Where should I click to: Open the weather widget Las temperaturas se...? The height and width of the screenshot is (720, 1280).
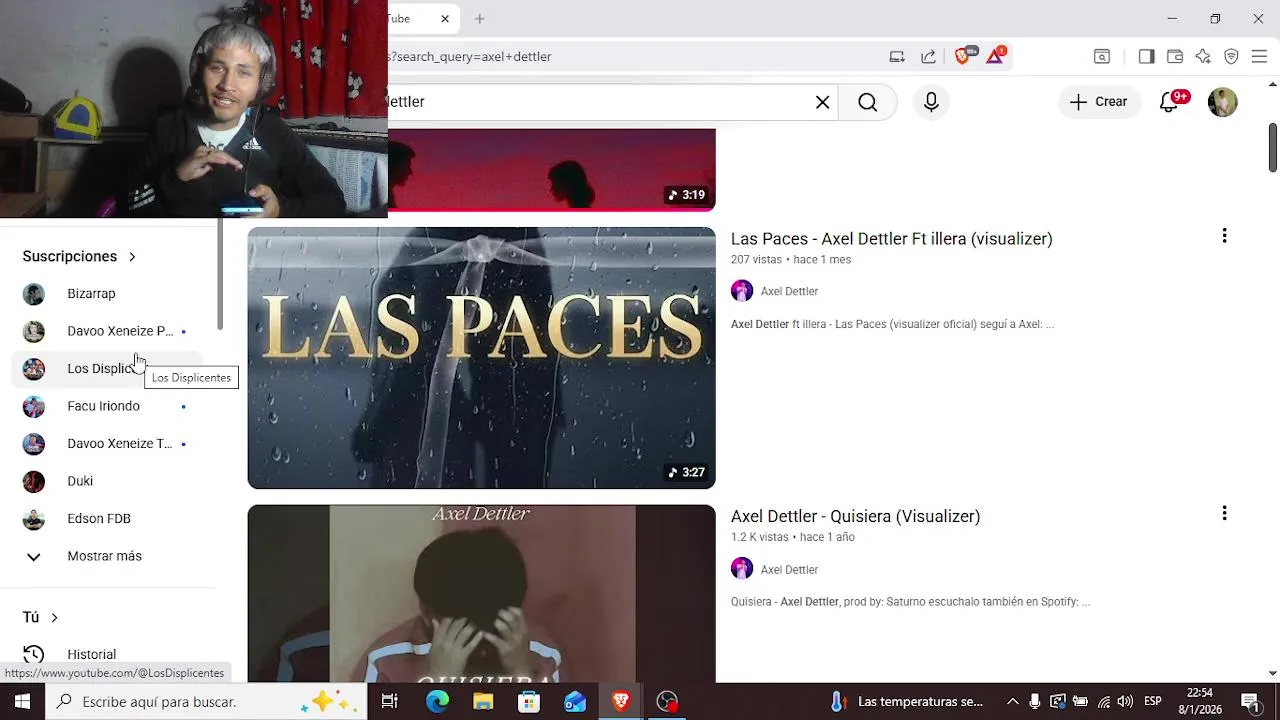(907, 702)
